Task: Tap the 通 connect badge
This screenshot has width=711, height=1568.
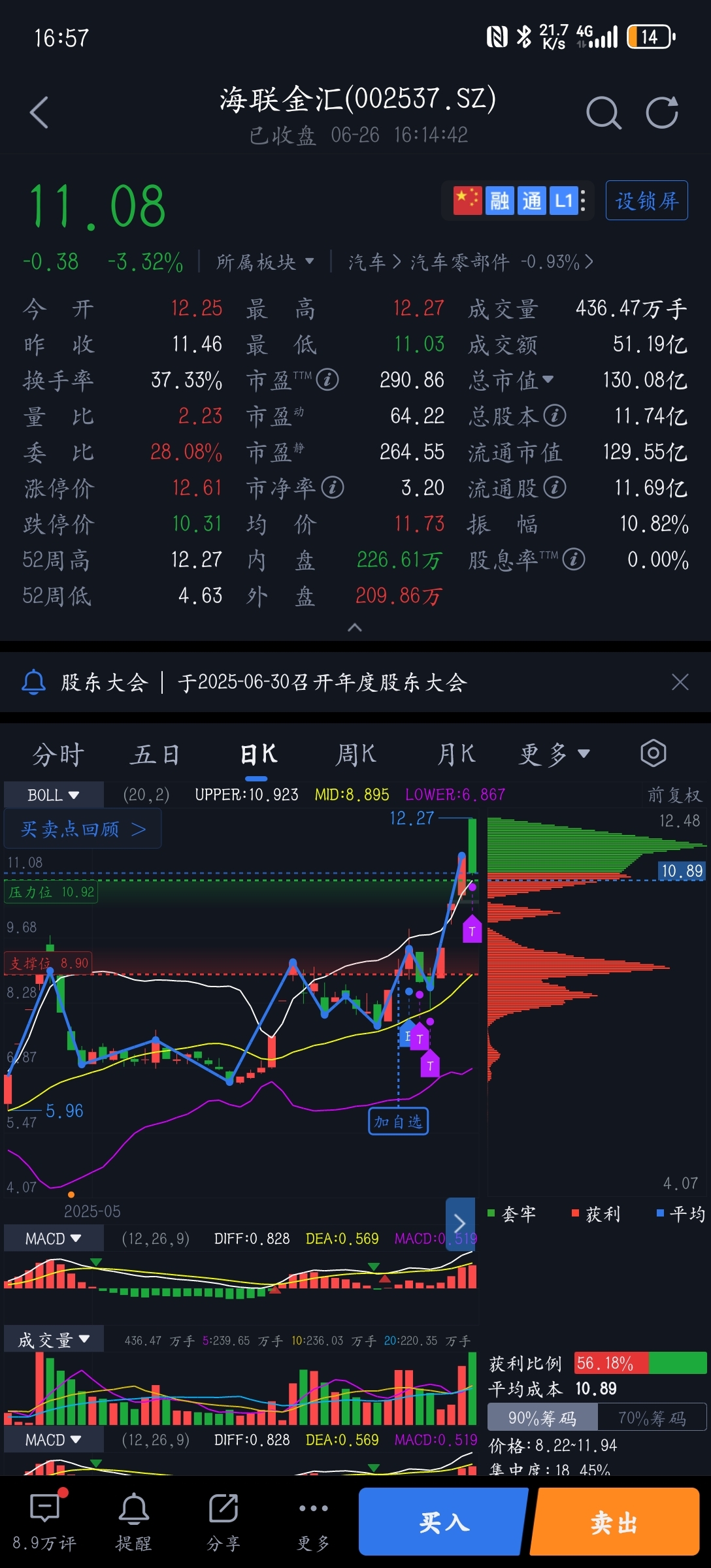Action: click(532, 201)
